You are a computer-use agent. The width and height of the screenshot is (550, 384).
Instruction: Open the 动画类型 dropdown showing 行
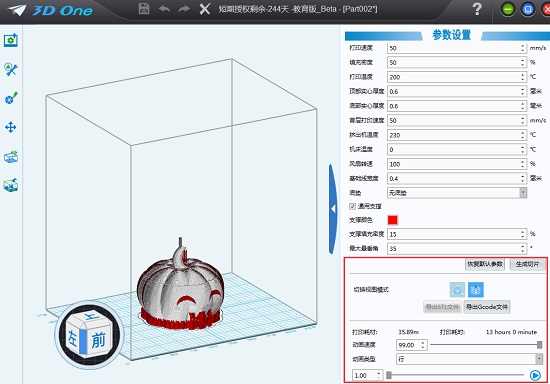coord(469,359)
